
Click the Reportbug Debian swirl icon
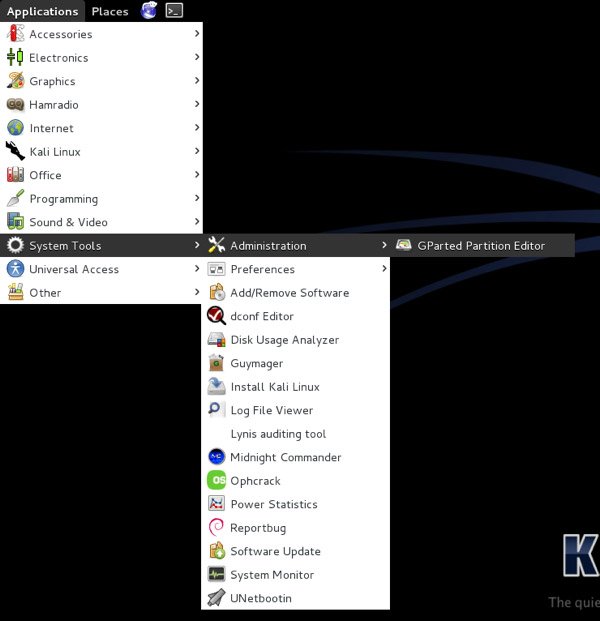tap(216, 528)
